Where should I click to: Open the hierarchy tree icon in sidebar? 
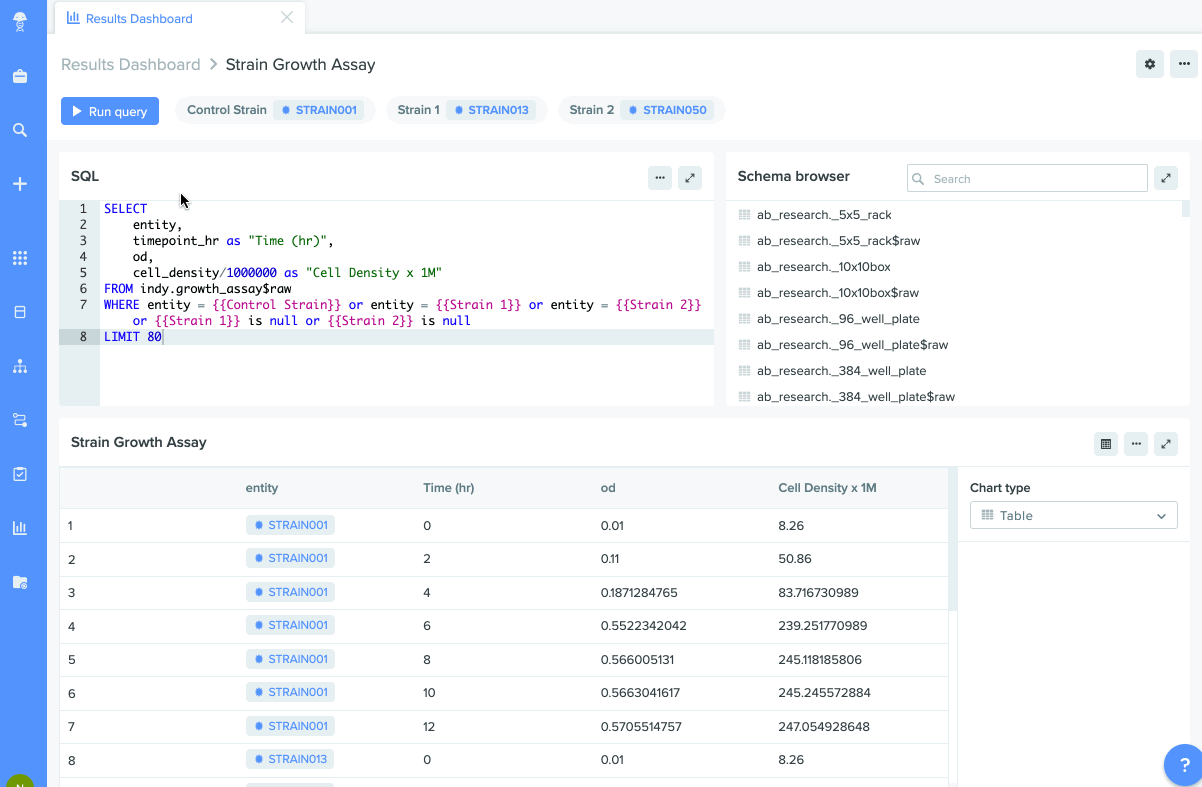click(x=20, y=366)
